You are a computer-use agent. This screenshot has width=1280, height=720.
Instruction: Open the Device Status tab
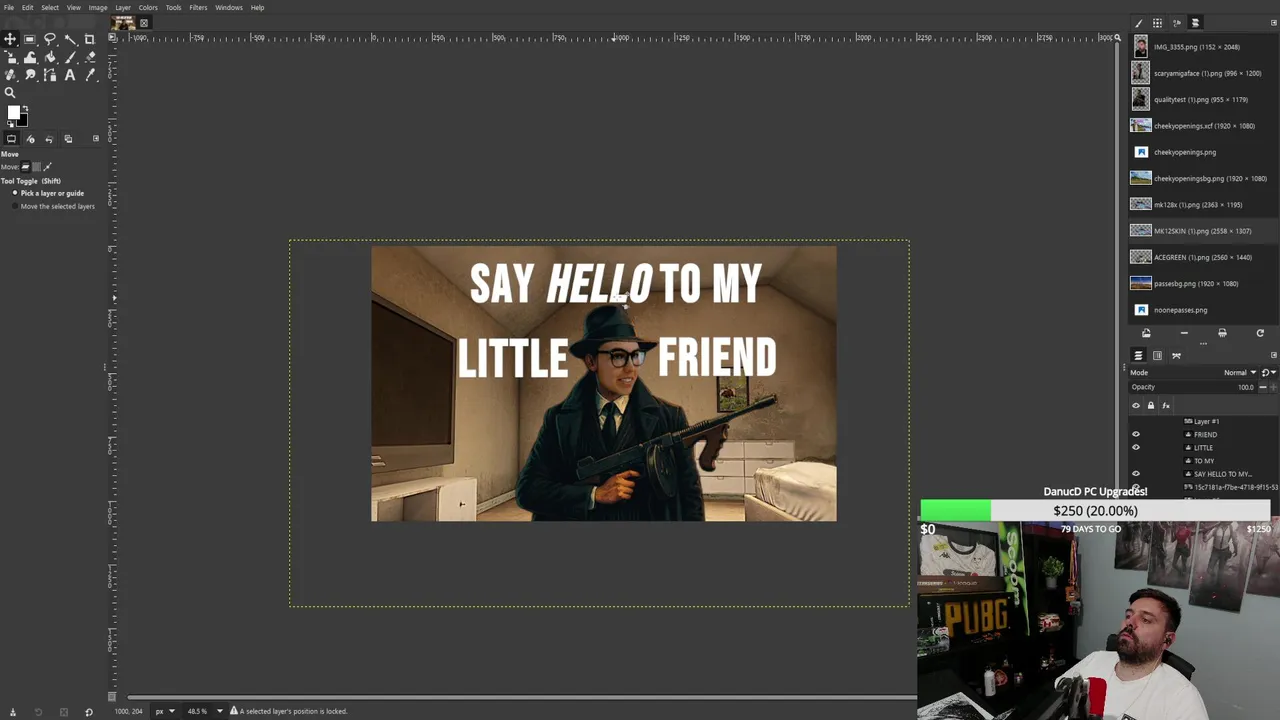click(x=30, y=139)
